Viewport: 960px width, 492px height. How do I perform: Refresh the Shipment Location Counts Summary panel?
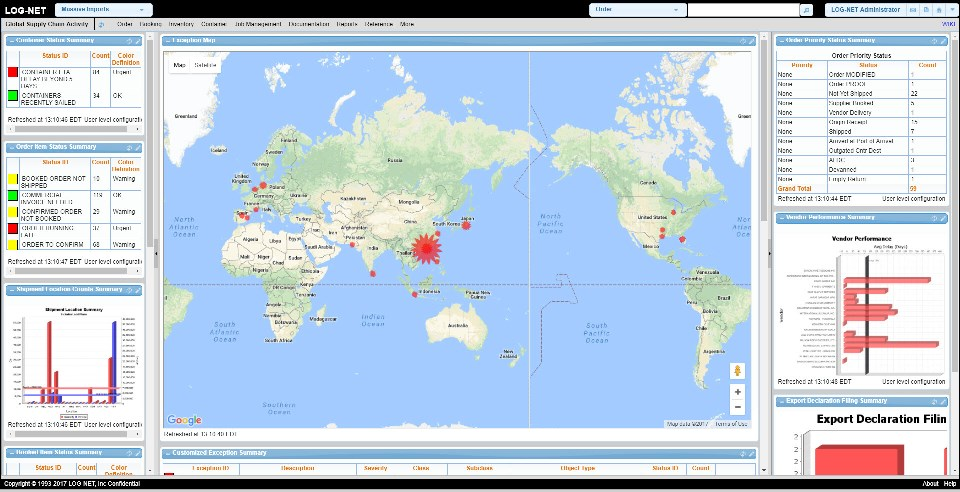pos(129,289)
